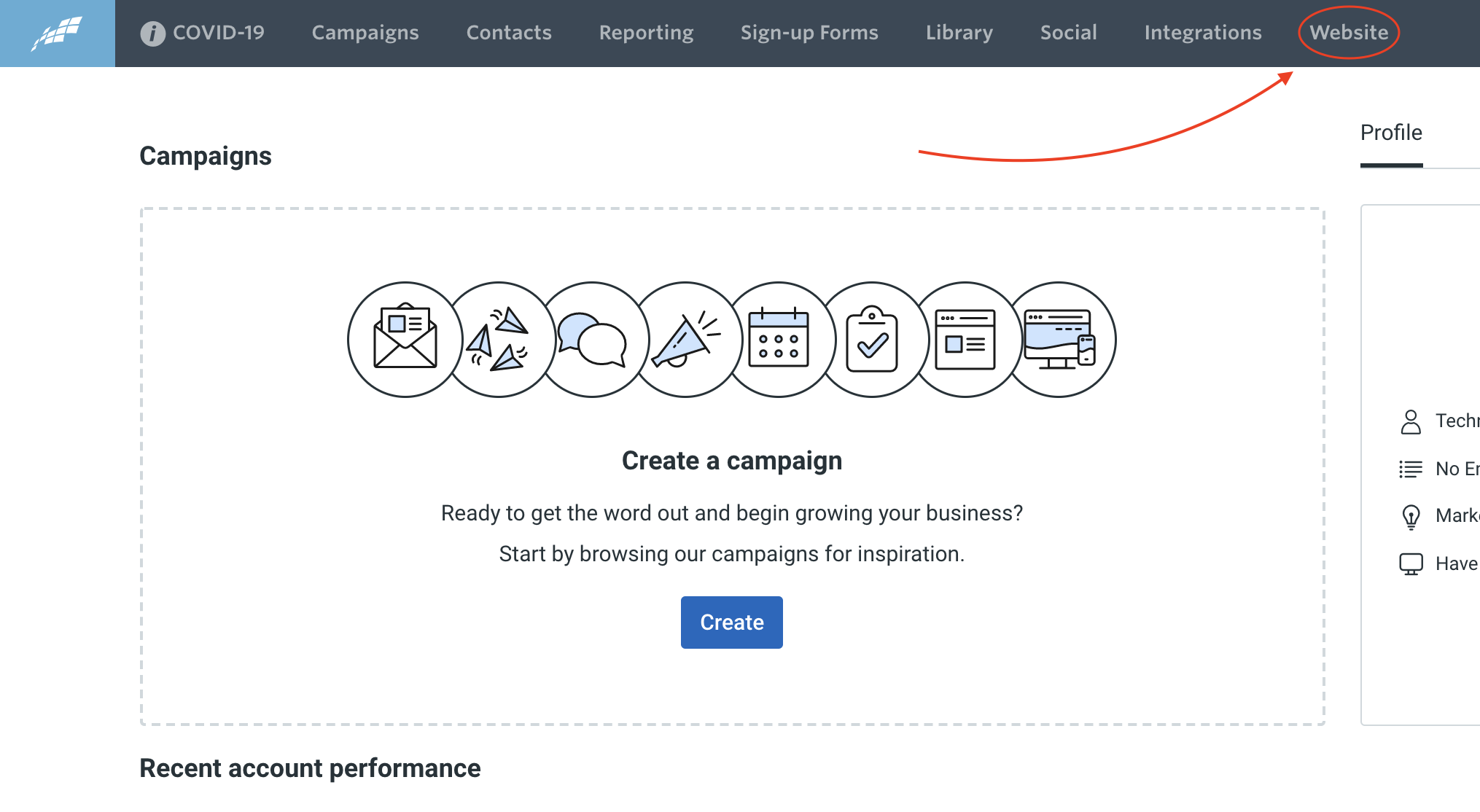This screenshot has width=1480, height=812.
Task: Switch to the Profile tab
Action: [1391, 133]
